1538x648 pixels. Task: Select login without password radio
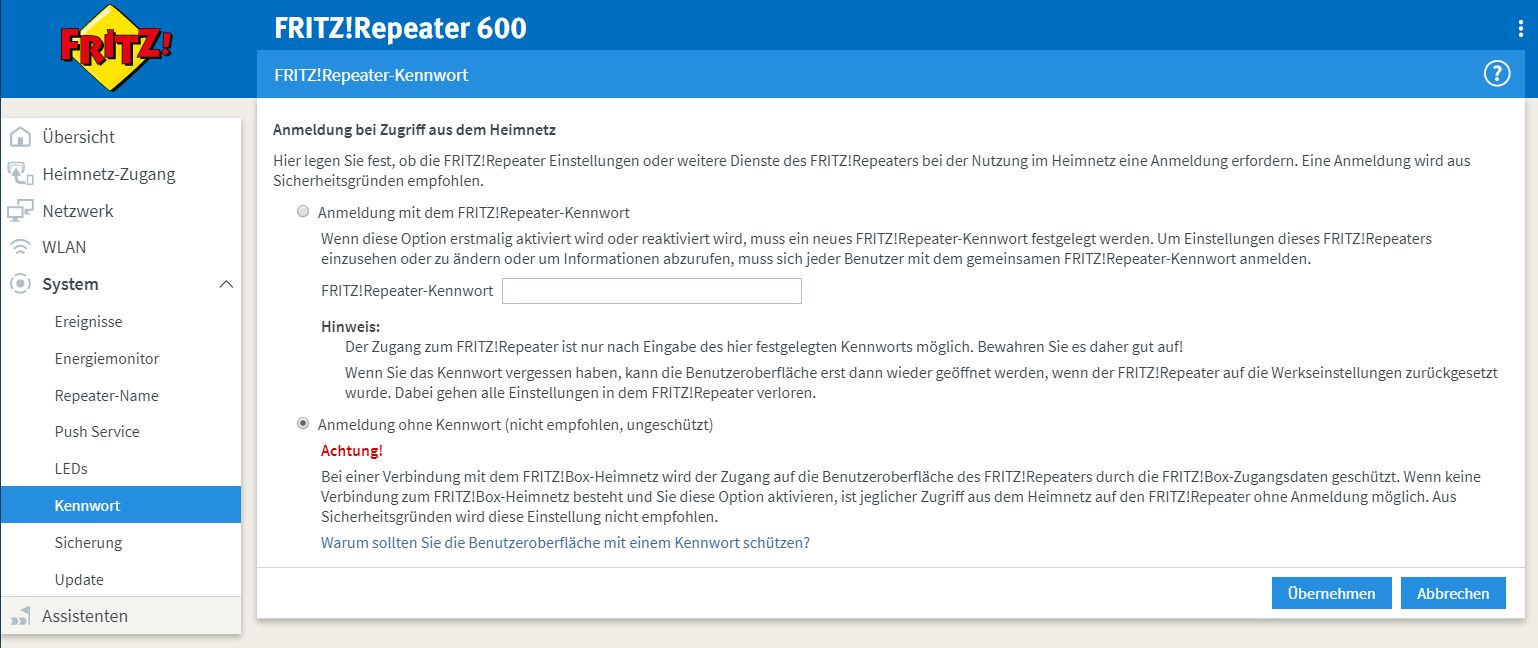[x=303, y=424]
